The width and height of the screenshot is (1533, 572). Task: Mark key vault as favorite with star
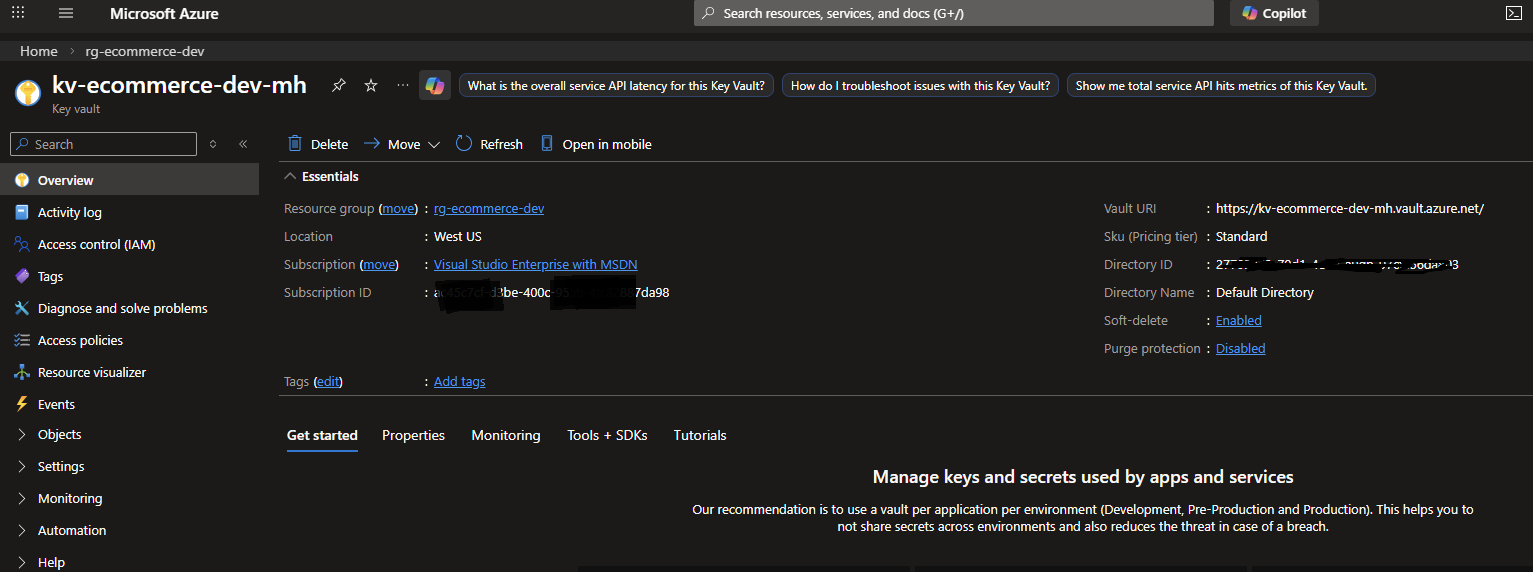[371, 86]
